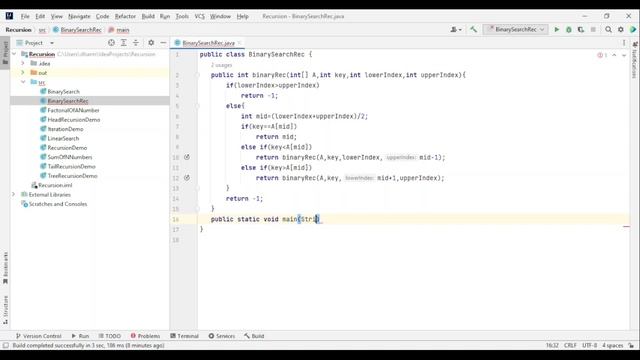Expand the out folder
Screen dimensions: 640x360
coord(23,73)
